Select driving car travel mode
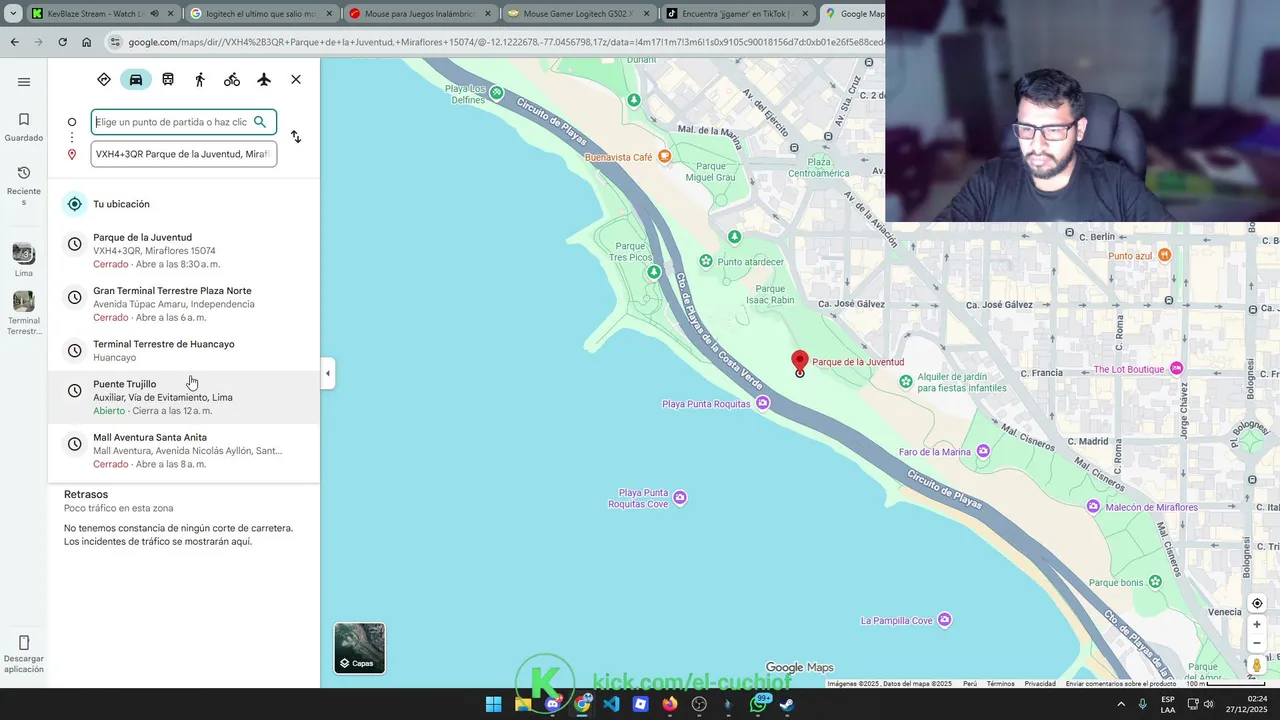Viewport: 1280px width, 720px height. (x=136, y=79)
